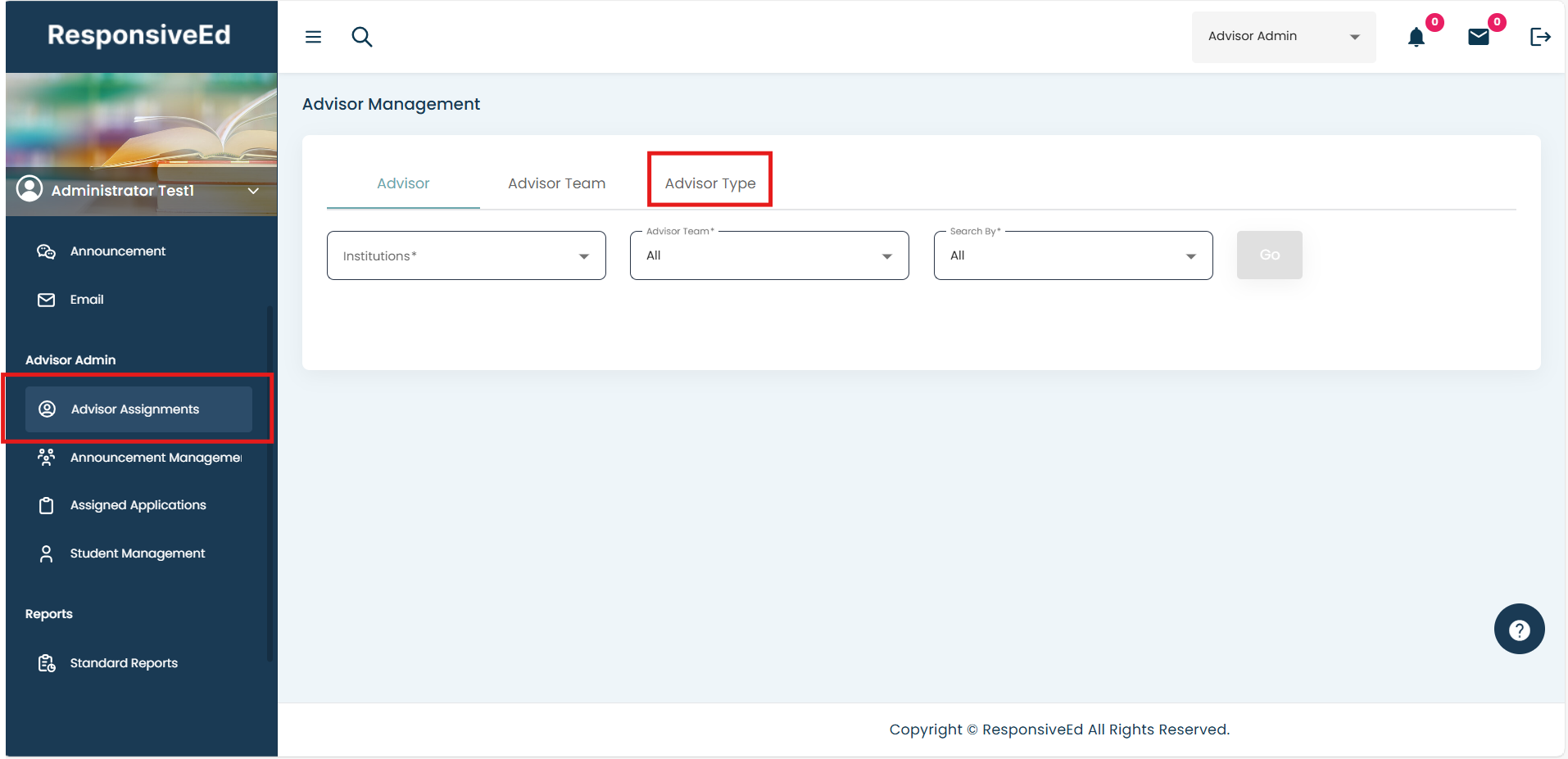The height and width of the screenshot is (759, 1568).
Task: Click the hamburger menu icon
Action: coord(313,37)
